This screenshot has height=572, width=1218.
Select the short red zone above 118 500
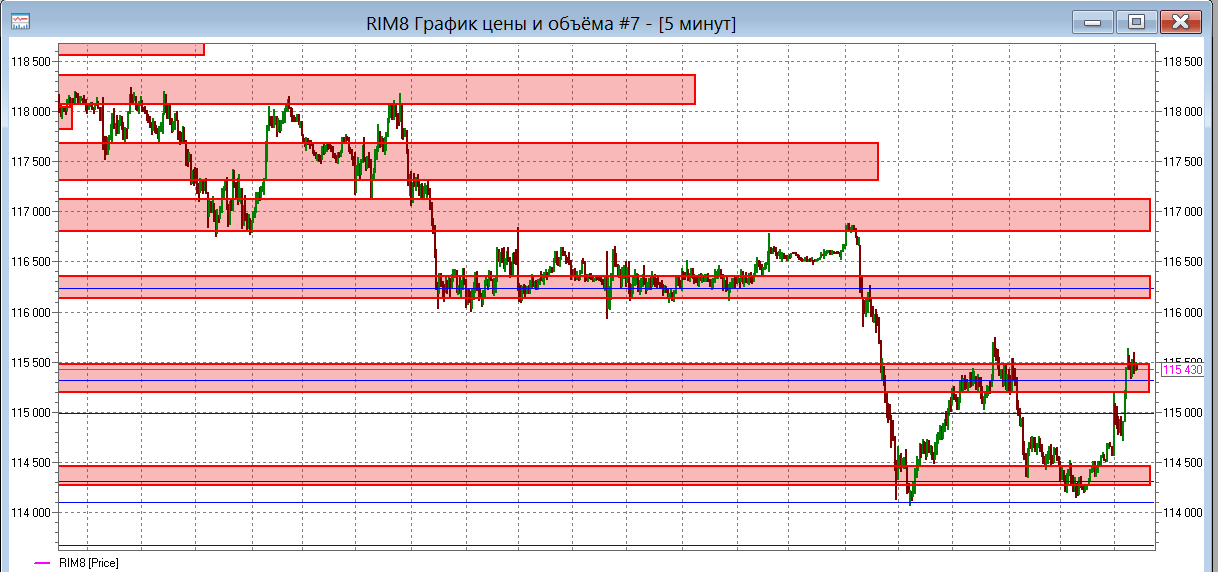click(131, 49)
